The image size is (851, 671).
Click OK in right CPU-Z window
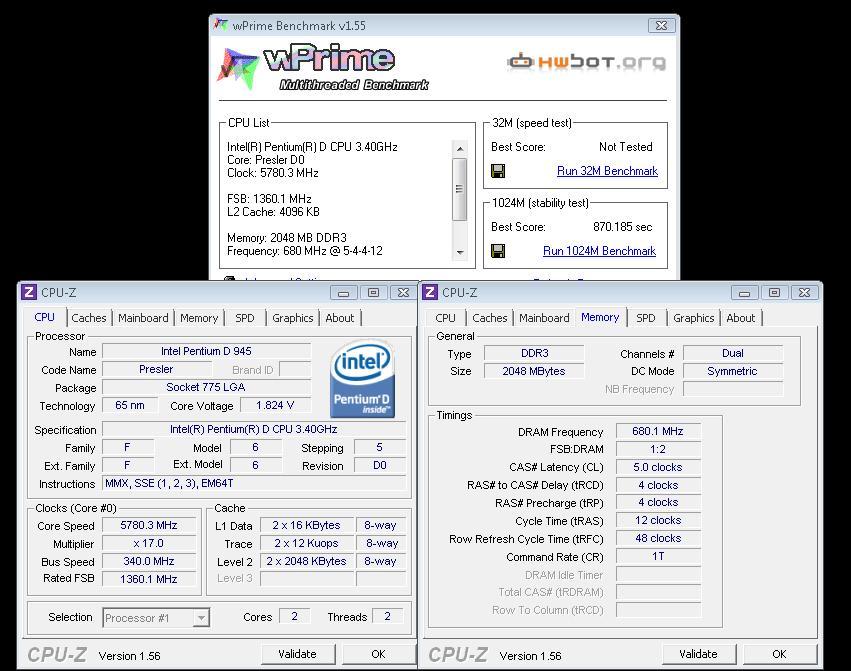(779, 654)
